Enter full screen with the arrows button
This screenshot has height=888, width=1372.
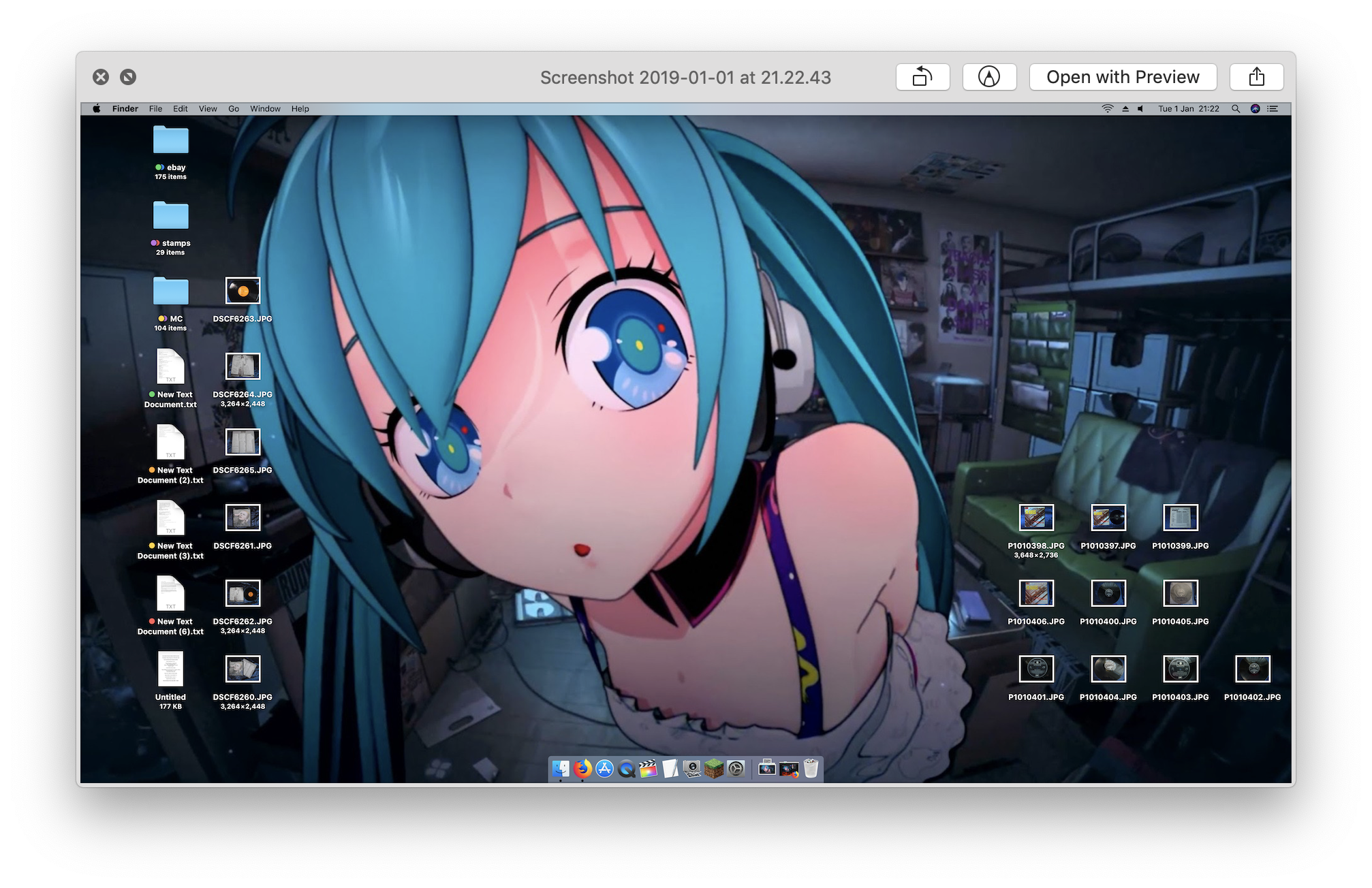tap(128, 77)
